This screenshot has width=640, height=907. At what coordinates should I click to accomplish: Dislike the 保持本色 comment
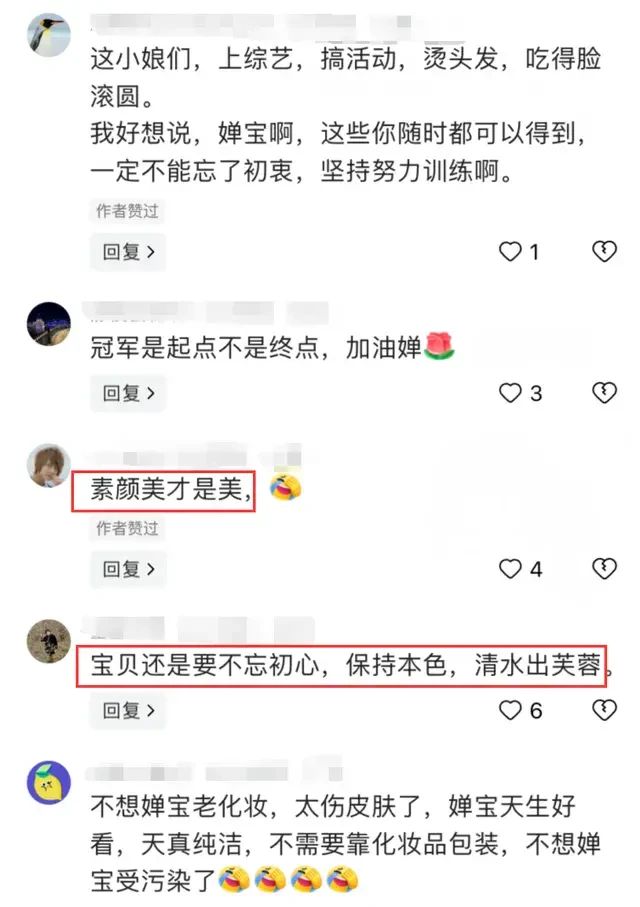point(605,710)
